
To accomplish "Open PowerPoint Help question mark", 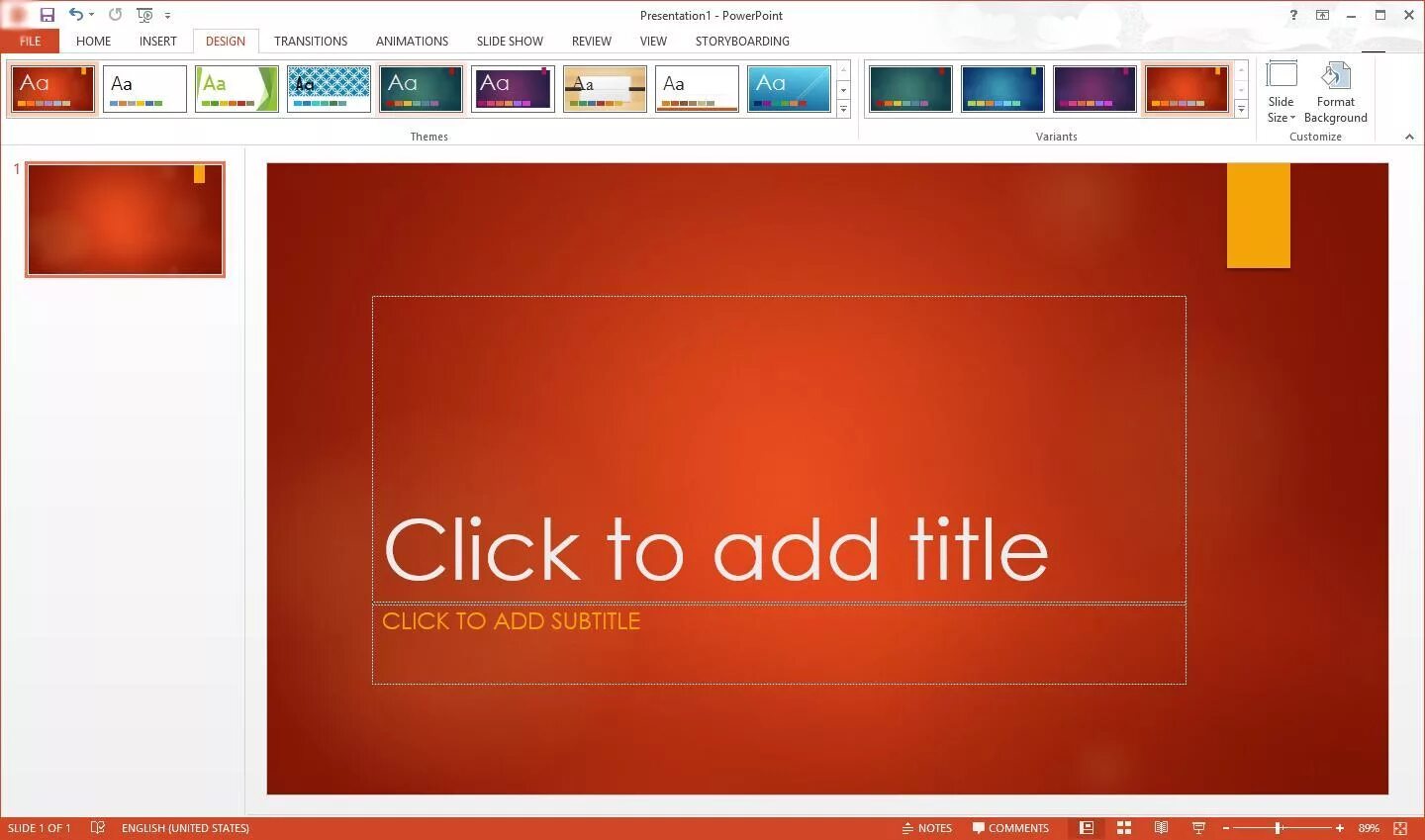I will pos(1293,15).
